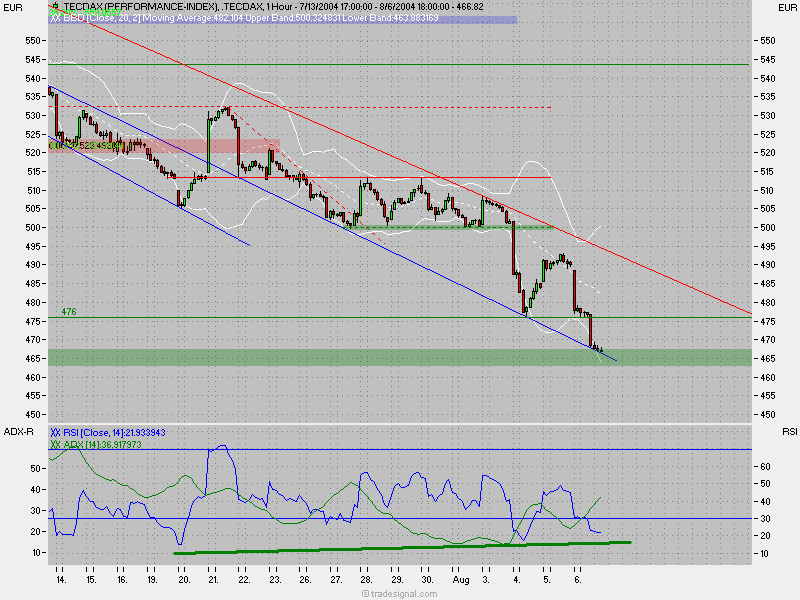
Task: Click the ADX-R panel axis title
Action: pos(20,431)
